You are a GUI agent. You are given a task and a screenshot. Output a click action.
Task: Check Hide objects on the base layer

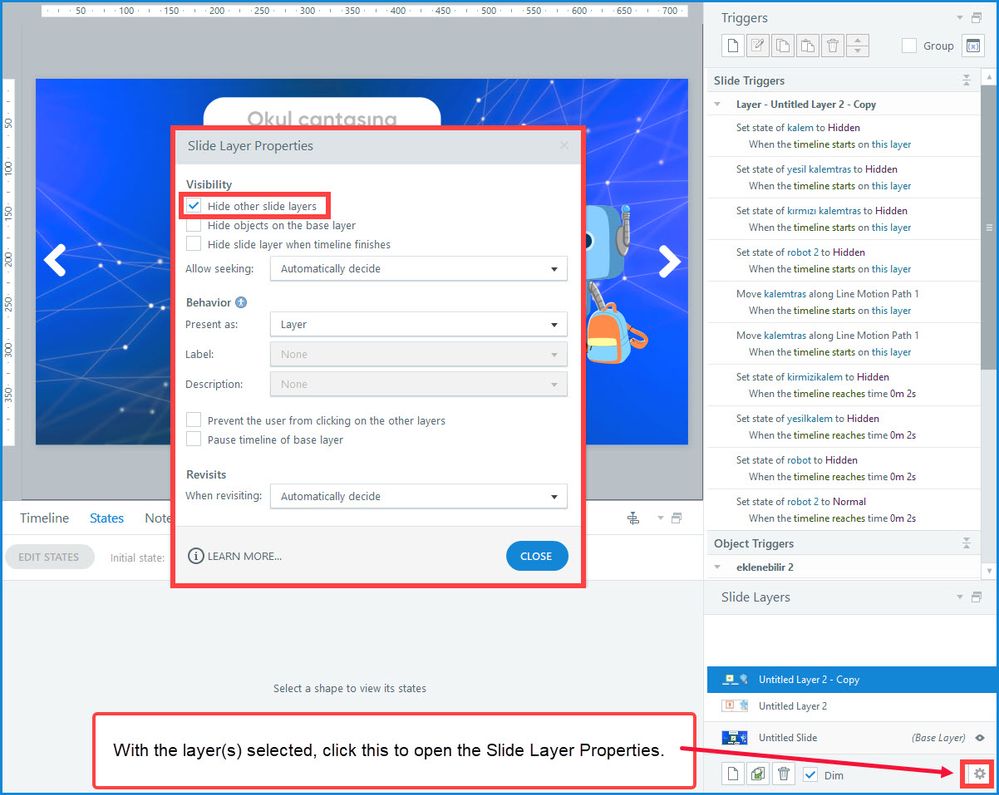(x=194, y=225)
